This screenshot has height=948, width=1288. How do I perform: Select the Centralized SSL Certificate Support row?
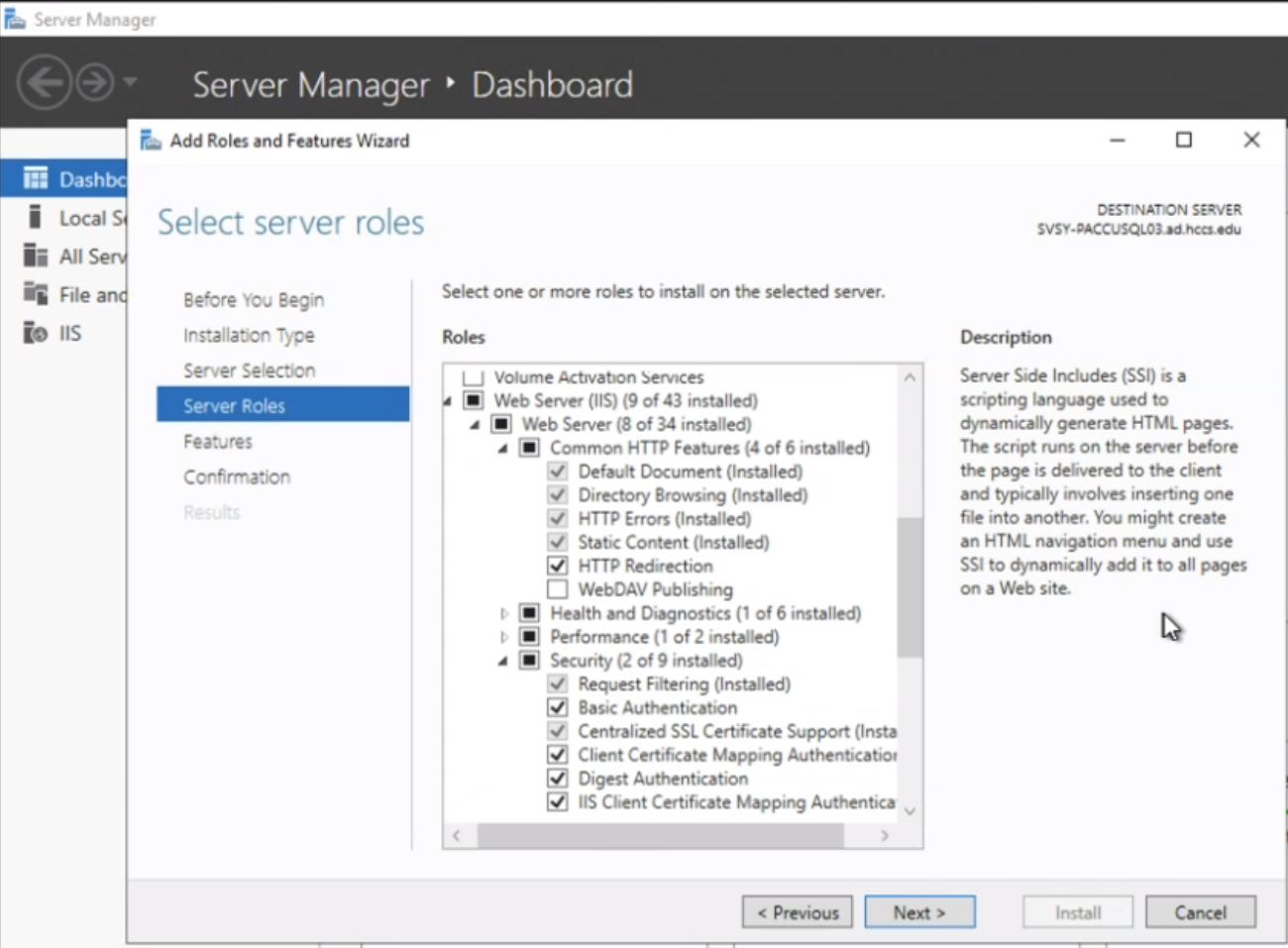[737, 731]
